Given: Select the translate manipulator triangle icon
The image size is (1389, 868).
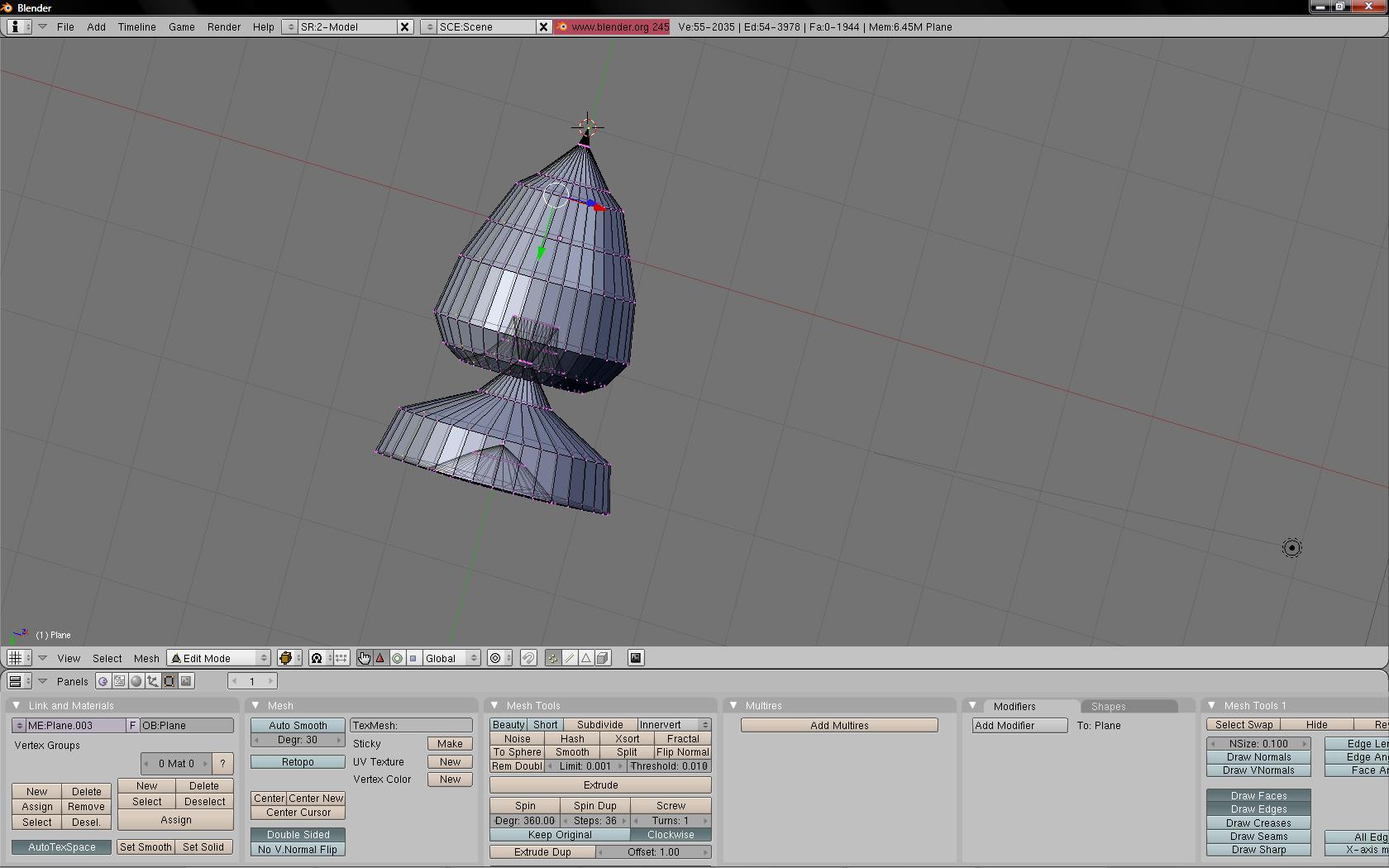Looking at the screenshot, I should point(380,658).
